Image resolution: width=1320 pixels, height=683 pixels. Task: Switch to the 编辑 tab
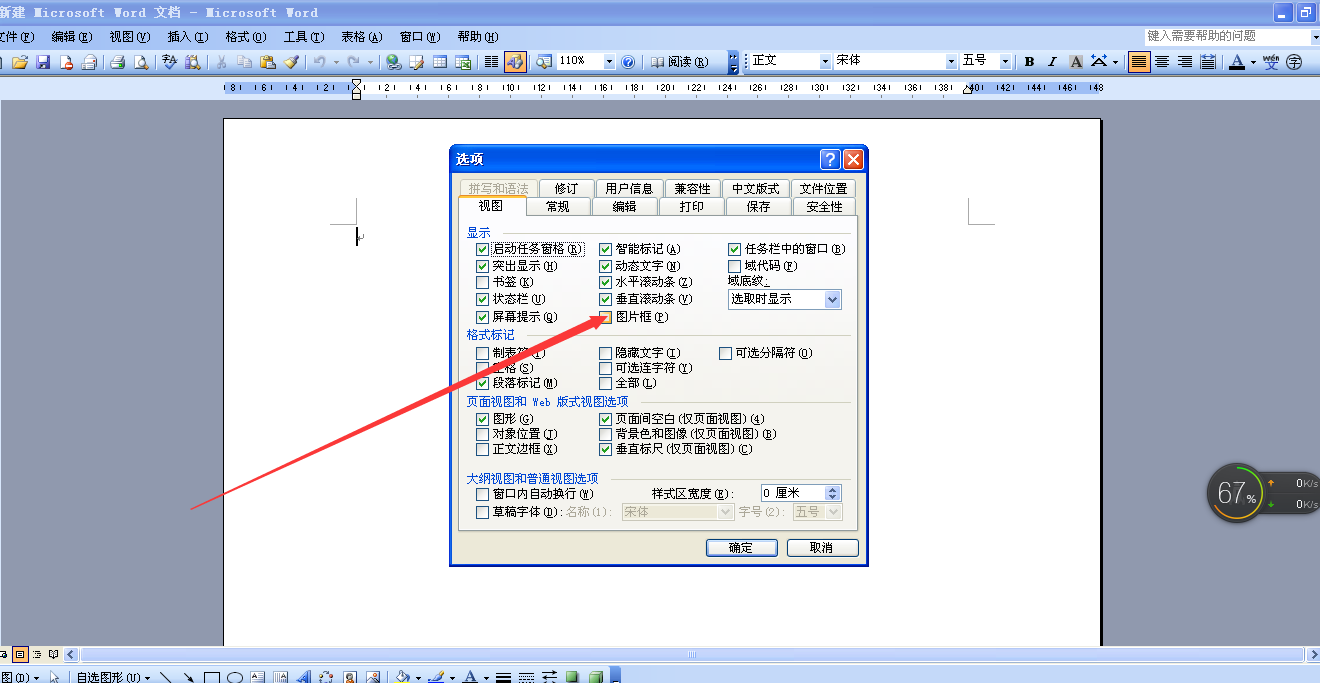(624, 206)
